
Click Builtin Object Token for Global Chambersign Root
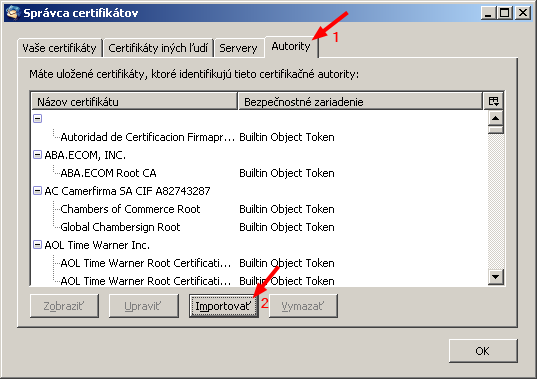pos(287,227)
